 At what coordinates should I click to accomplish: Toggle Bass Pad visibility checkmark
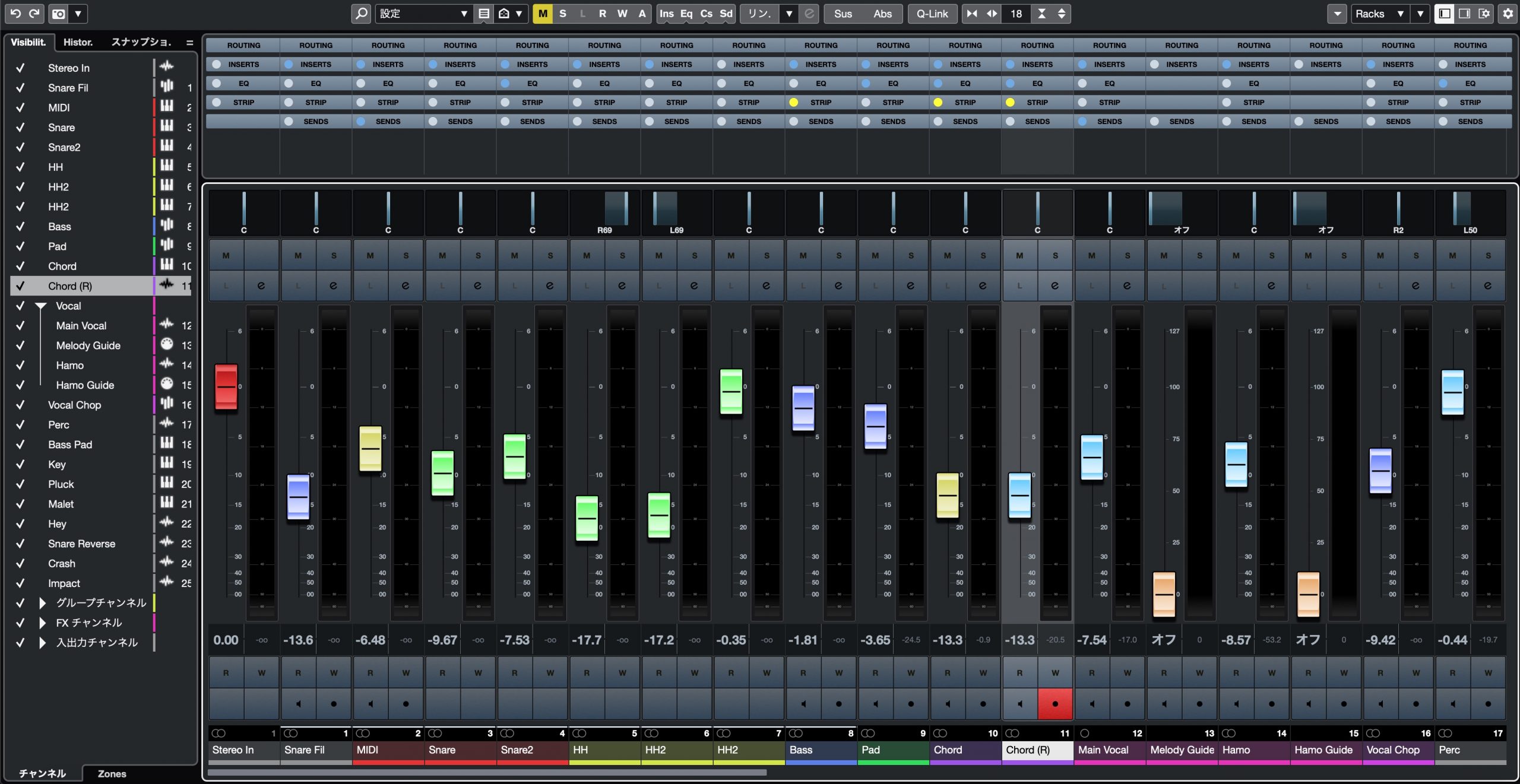20,445
